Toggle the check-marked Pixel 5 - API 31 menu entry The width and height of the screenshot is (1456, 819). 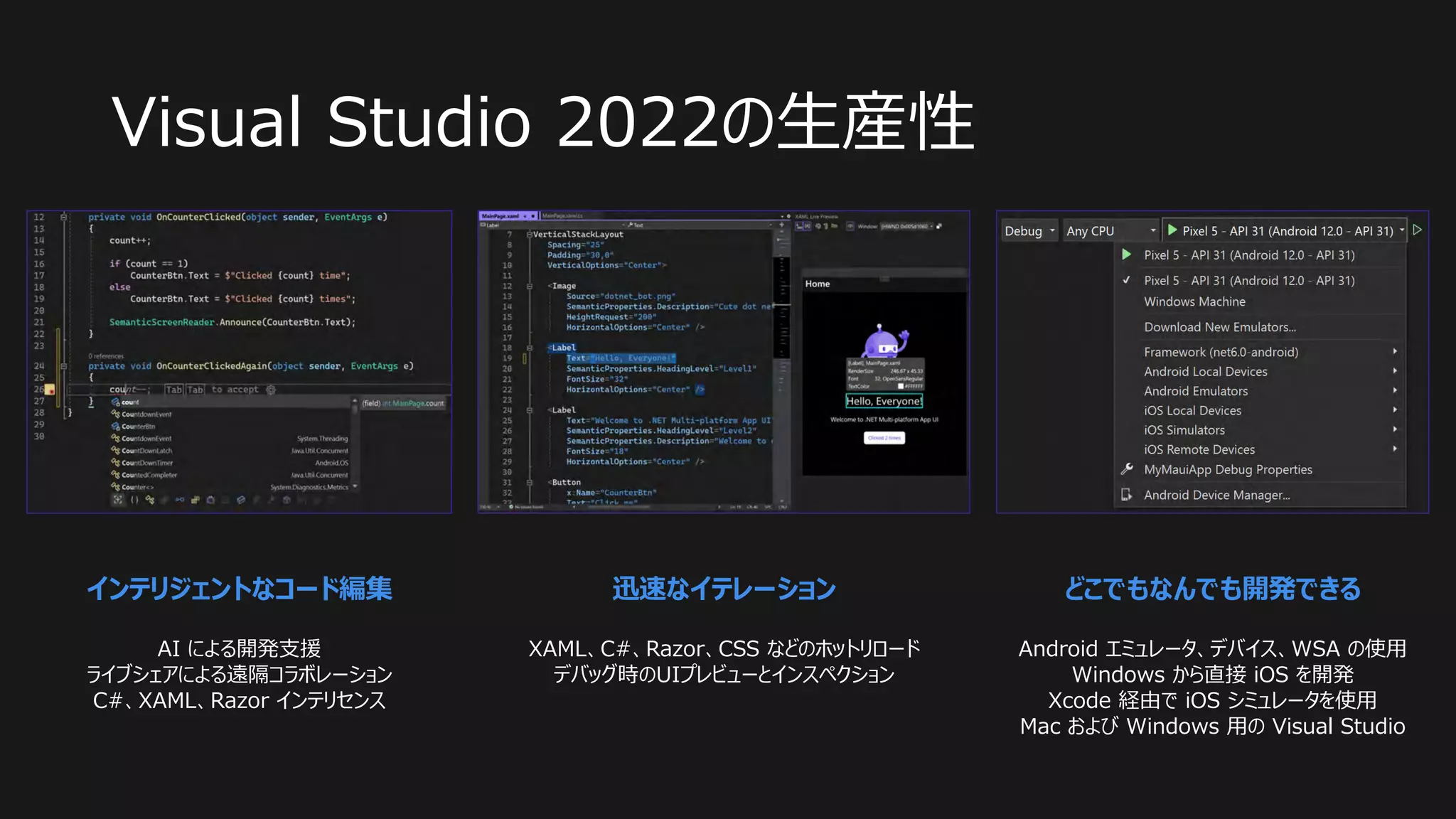coord(1260,280)
